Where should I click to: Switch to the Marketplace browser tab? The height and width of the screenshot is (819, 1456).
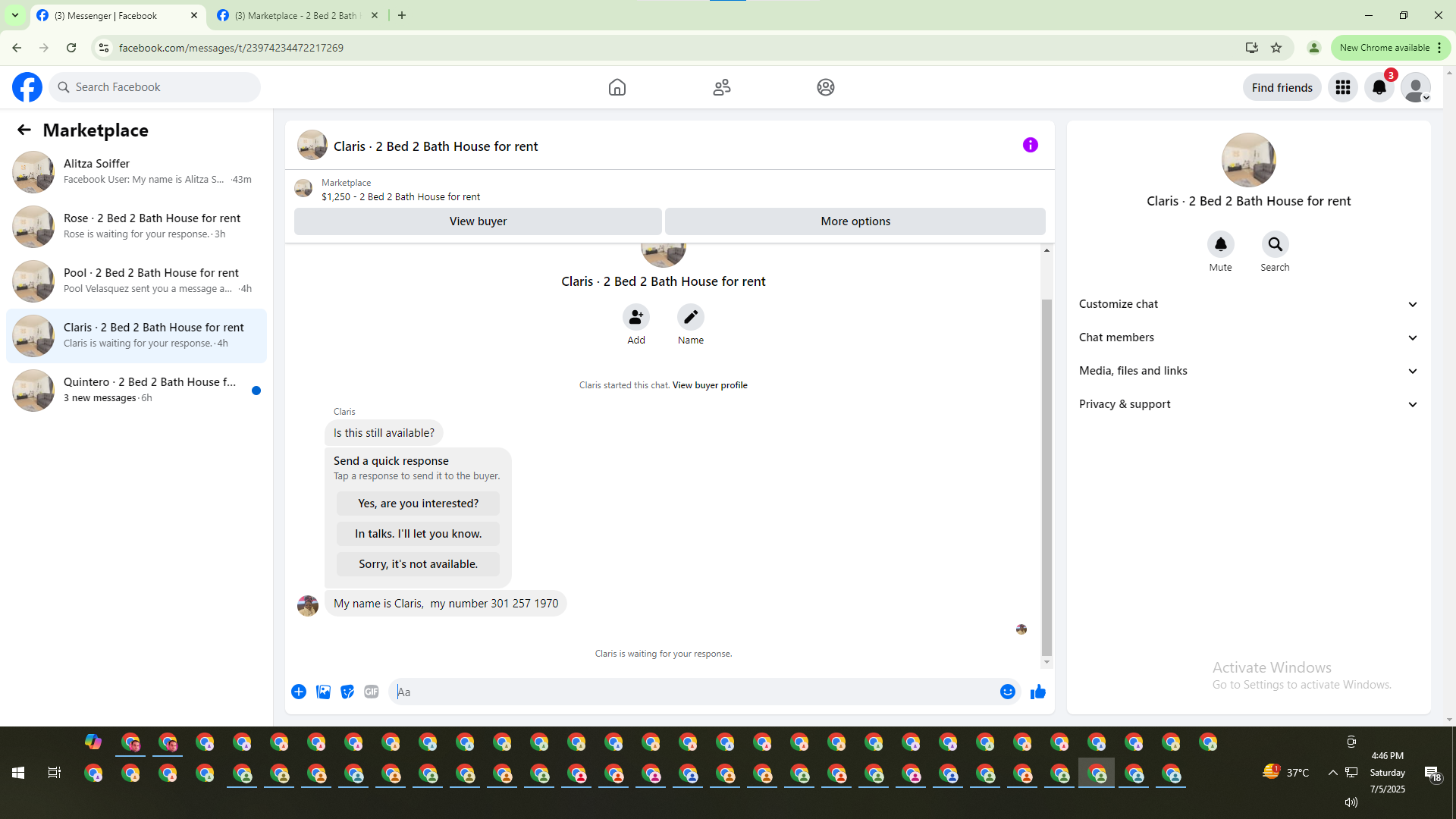pos(296,15)
